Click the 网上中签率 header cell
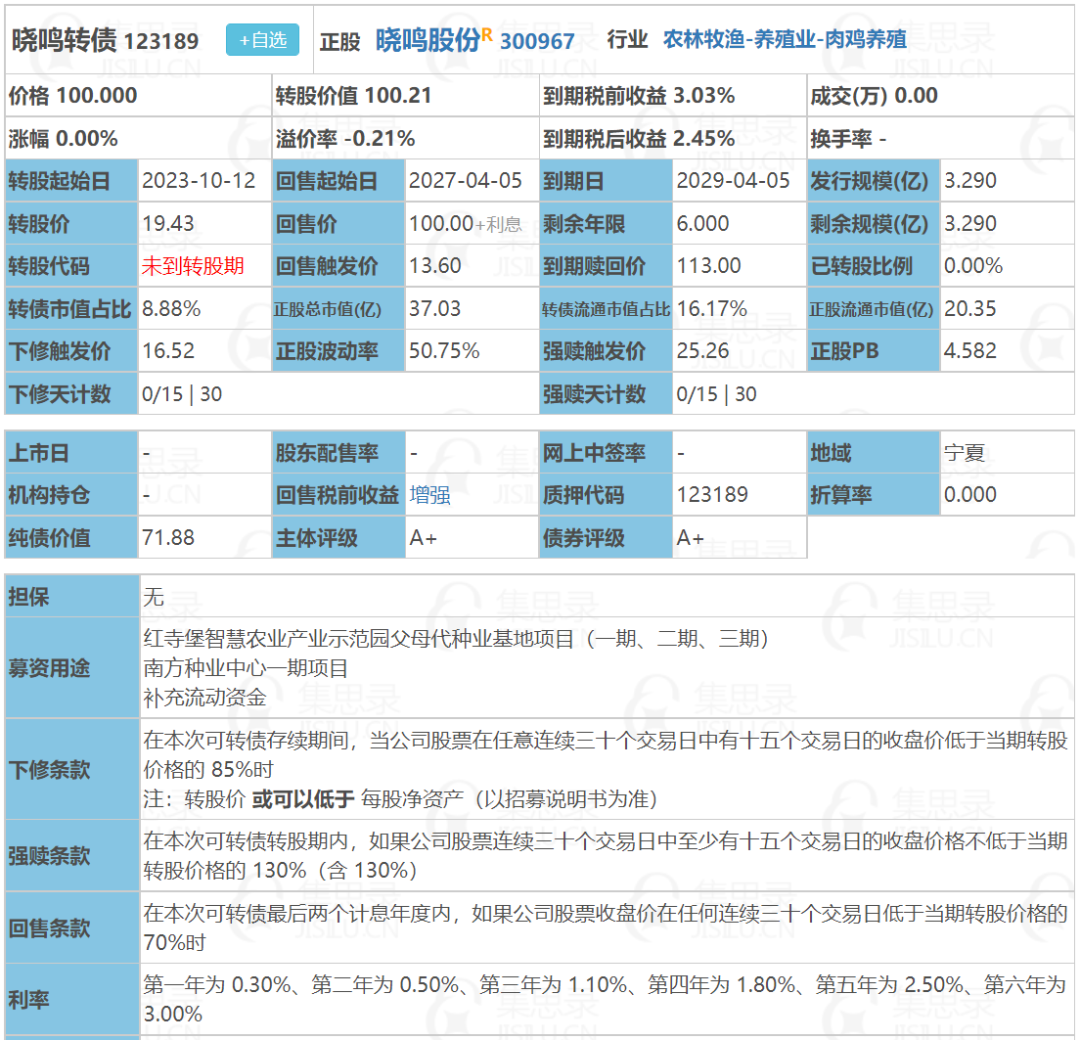 [606, 453]
